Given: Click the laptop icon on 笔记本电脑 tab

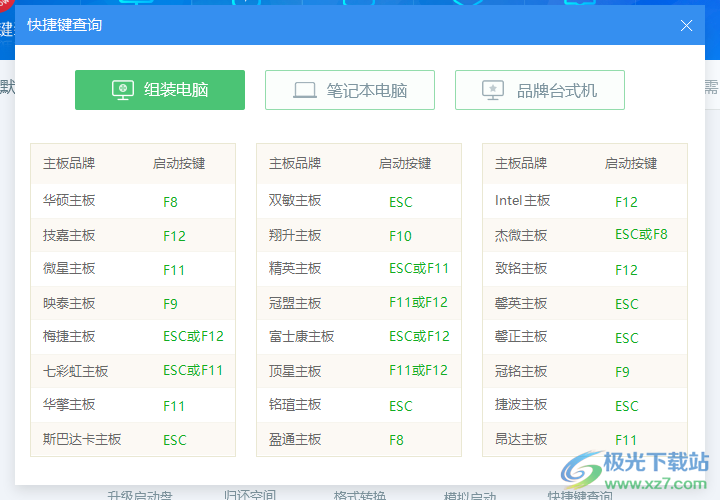Looking at the screenshot, I should 305,90.
